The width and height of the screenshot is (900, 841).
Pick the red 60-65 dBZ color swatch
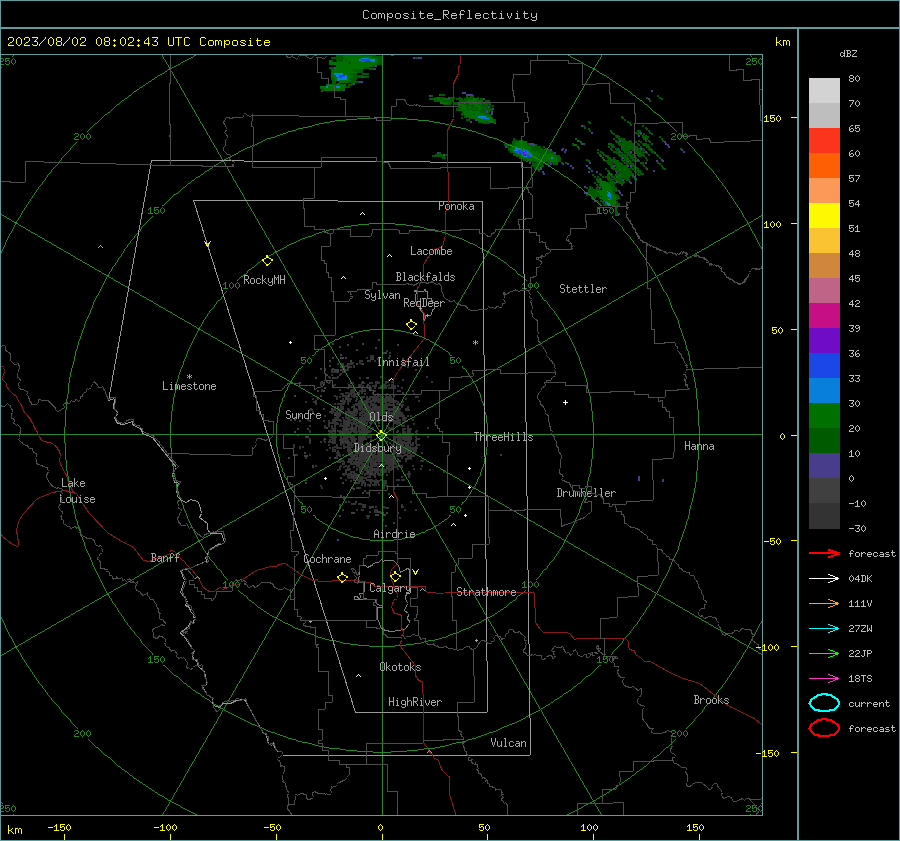point(824,141)
